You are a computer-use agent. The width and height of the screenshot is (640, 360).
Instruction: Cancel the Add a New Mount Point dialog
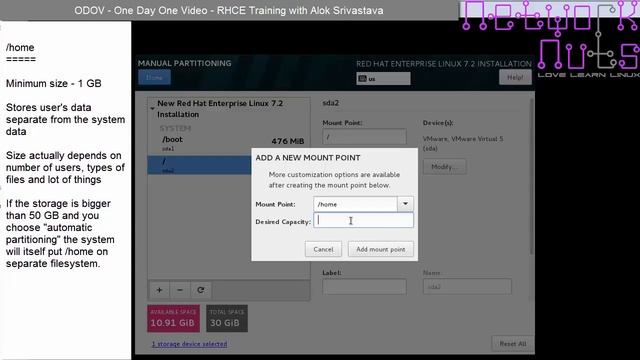(323, 249)
